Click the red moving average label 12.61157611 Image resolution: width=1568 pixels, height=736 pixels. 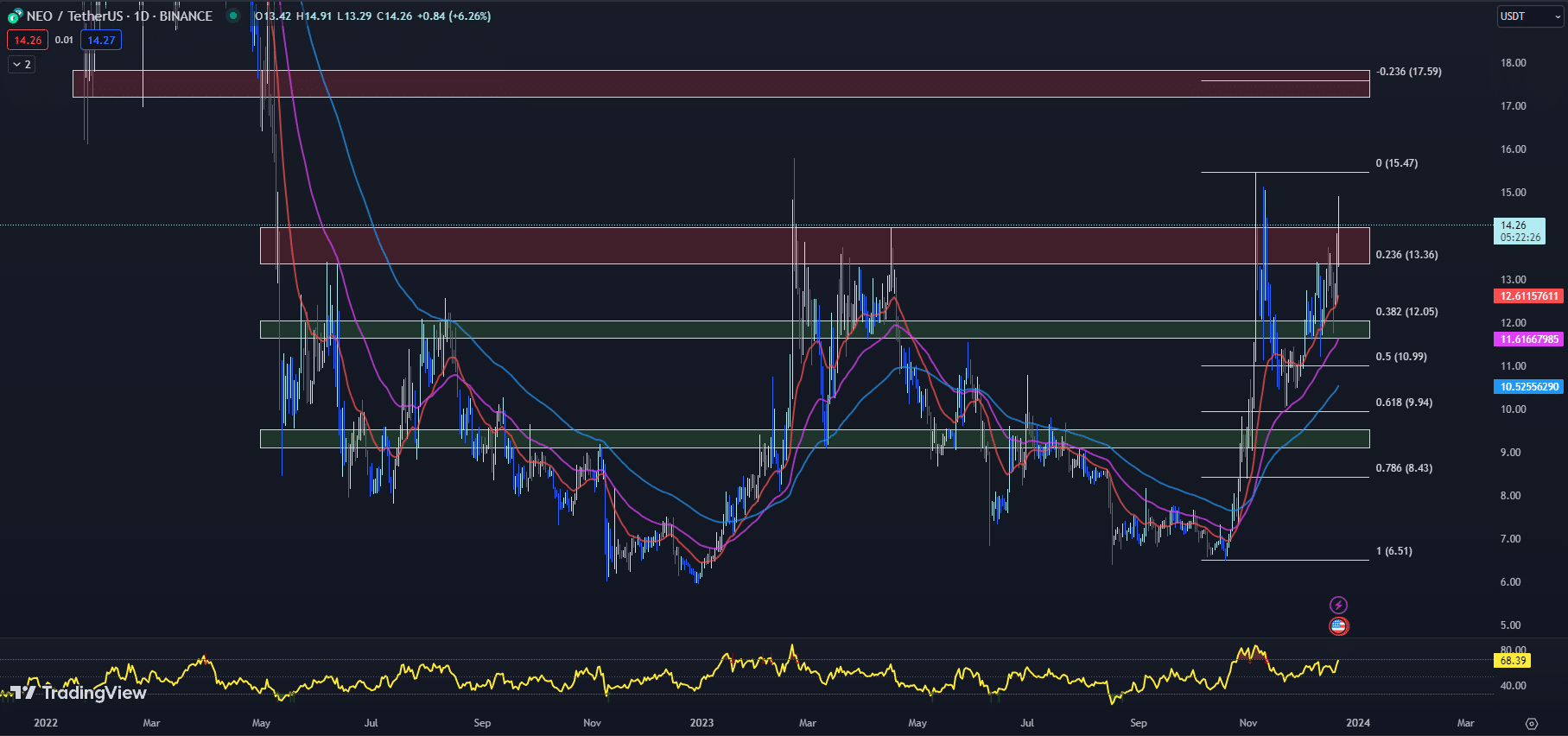[x=1529, y=296]
